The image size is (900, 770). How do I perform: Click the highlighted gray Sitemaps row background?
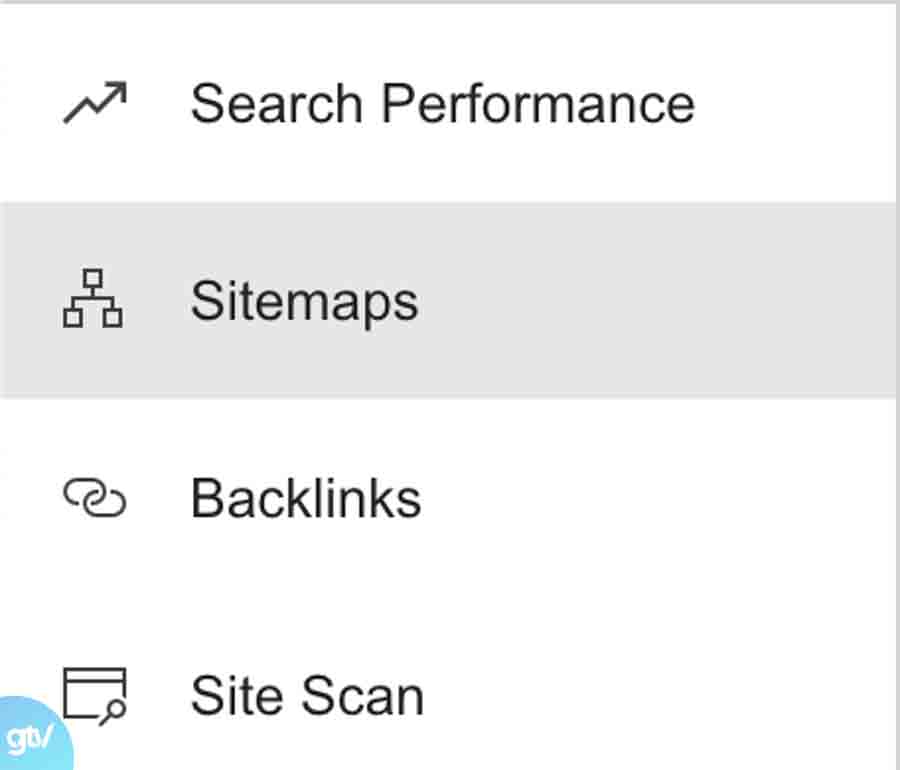tap(650, 300)
